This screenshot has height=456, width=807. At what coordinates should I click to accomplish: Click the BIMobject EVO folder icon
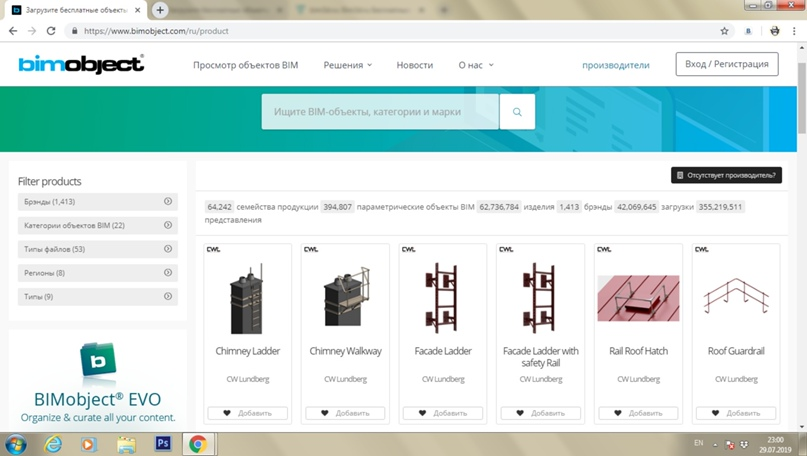98,359
